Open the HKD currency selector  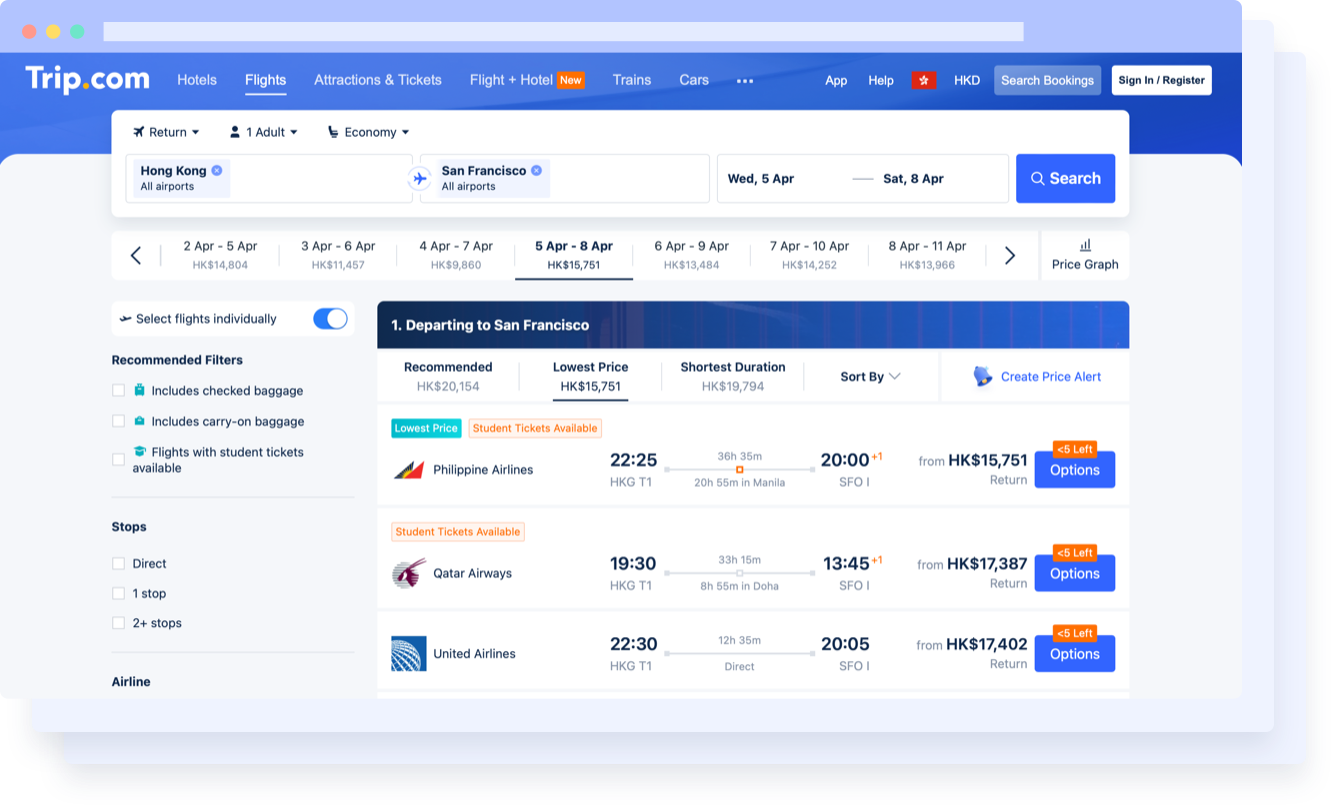967,80
